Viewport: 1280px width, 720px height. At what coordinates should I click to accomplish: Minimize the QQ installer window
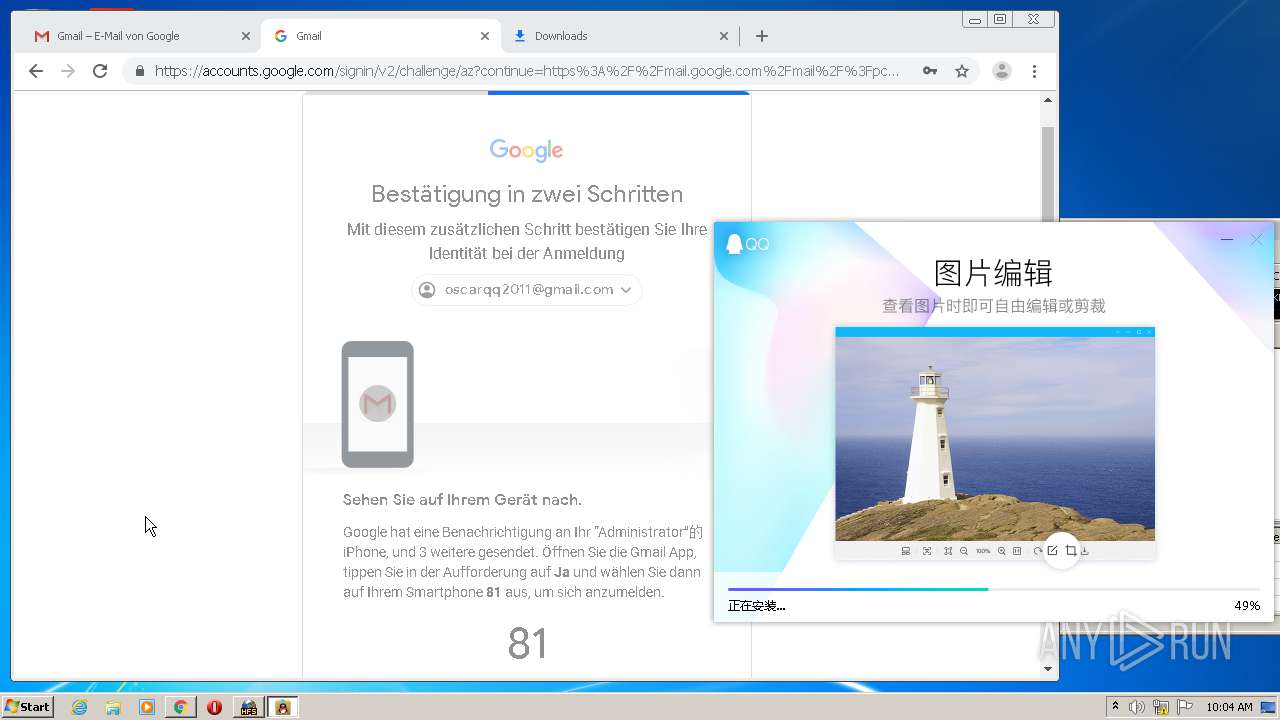(1227, 240)
